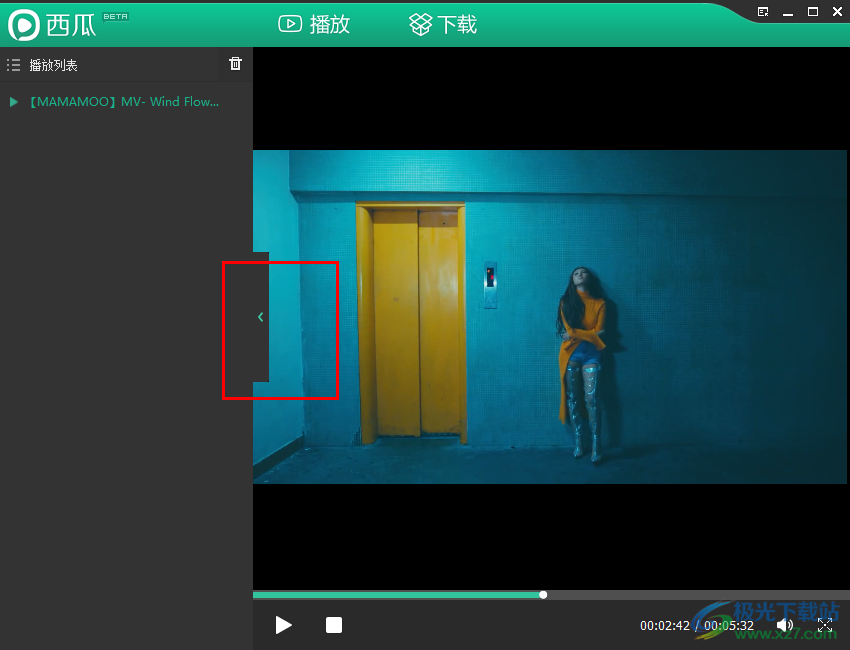Enter fullscreen with the expand icon

[x=825, y=626]
